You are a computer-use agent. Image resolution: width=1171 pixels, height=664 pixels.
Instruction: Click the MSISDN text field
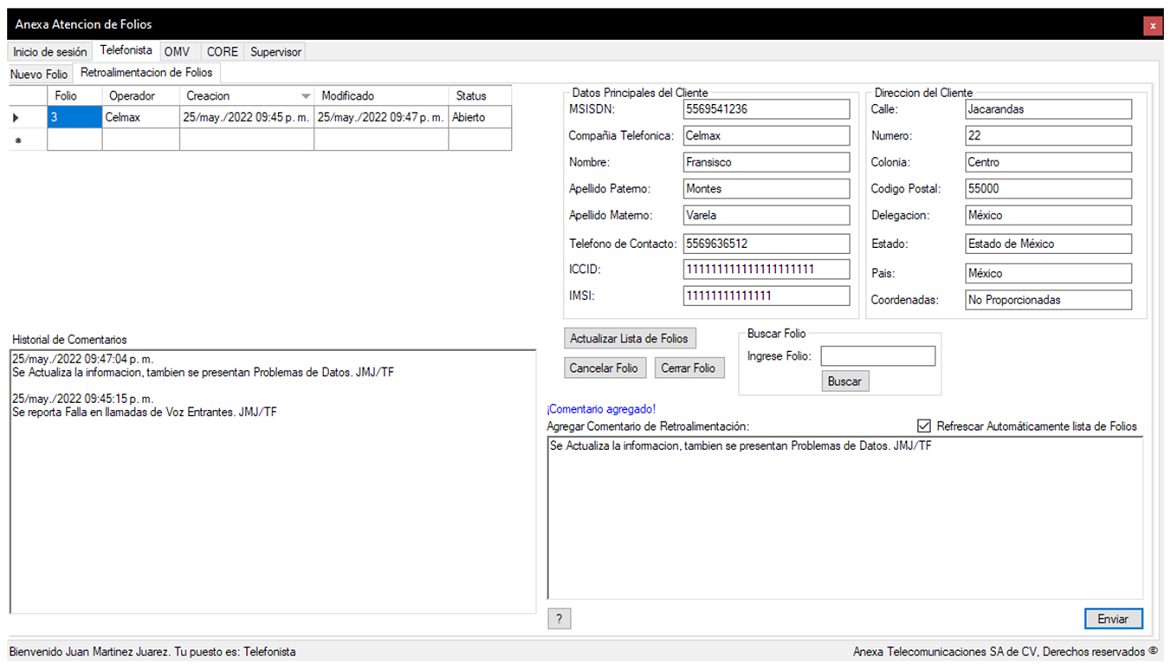tap(765, 109)
